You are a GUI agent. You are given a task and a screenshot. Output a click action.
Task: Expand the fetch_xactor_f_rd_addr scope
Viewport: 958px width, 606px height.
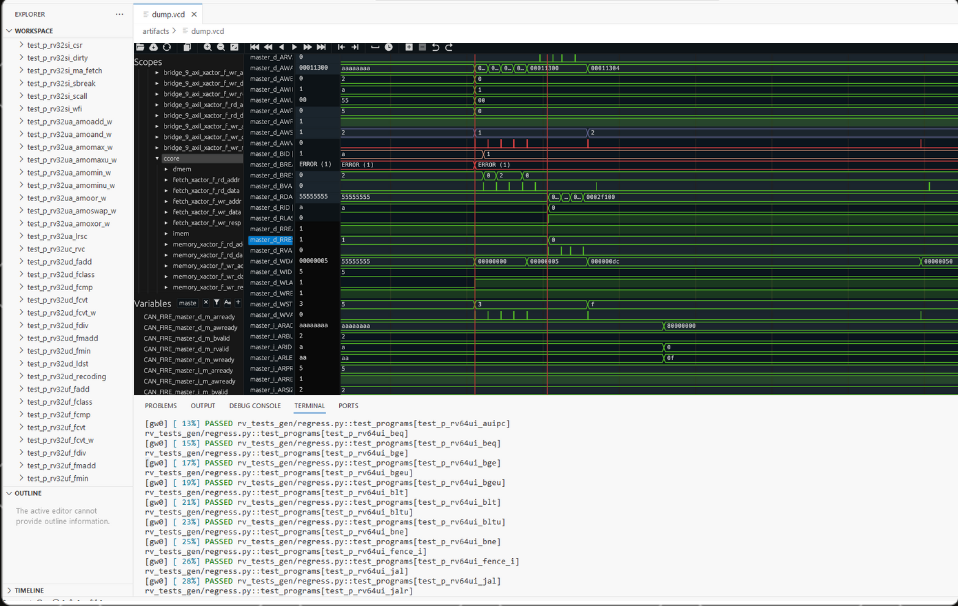(x=166, y=180)
